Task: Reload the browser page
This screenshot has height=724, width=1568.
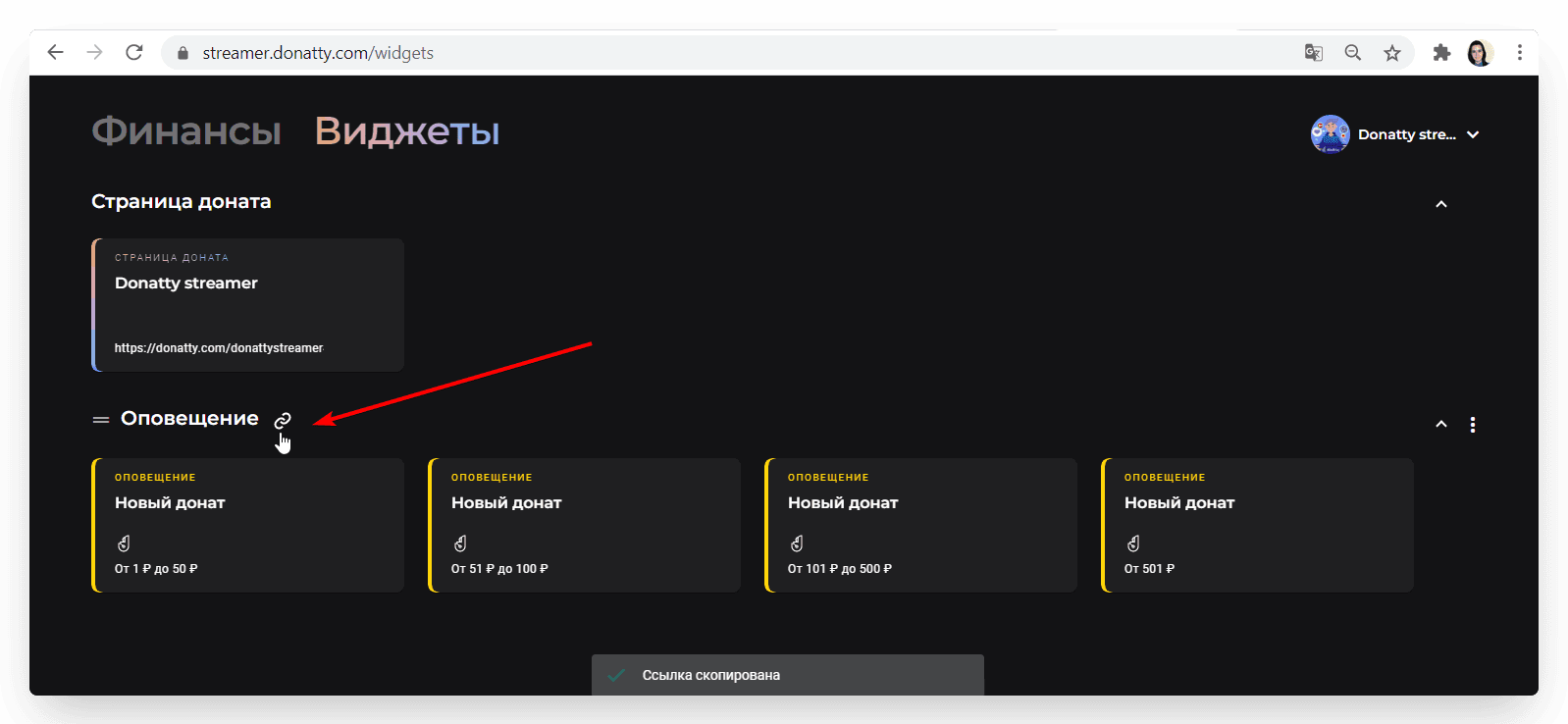Action: 134,53
